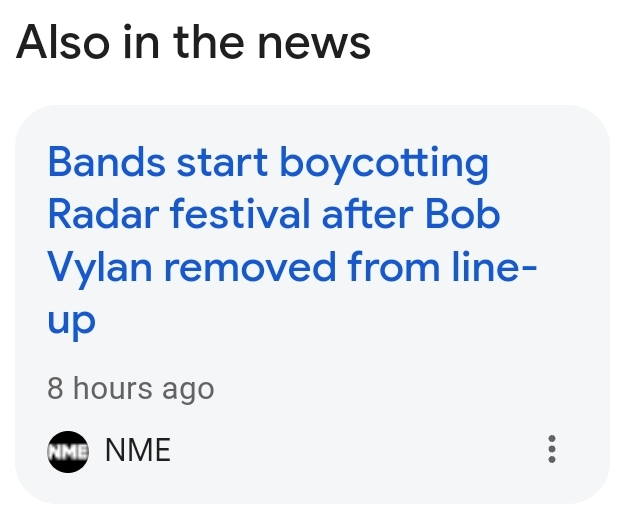625x515 pixels.
Task: Click the 8 hours ago timestamp
Action: 131,388
